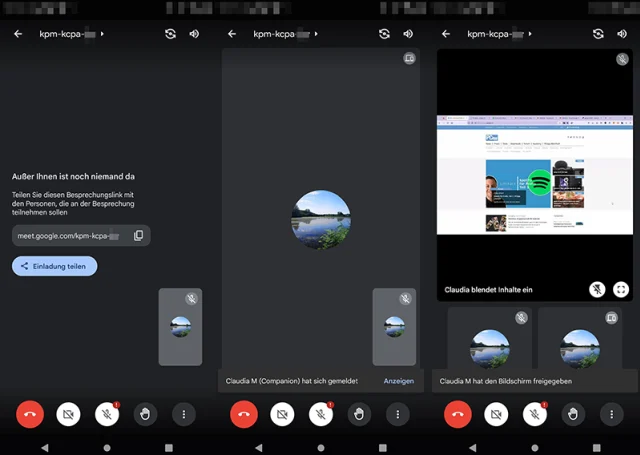Tap the back arrow in the middle screen

tap(232, 34)
